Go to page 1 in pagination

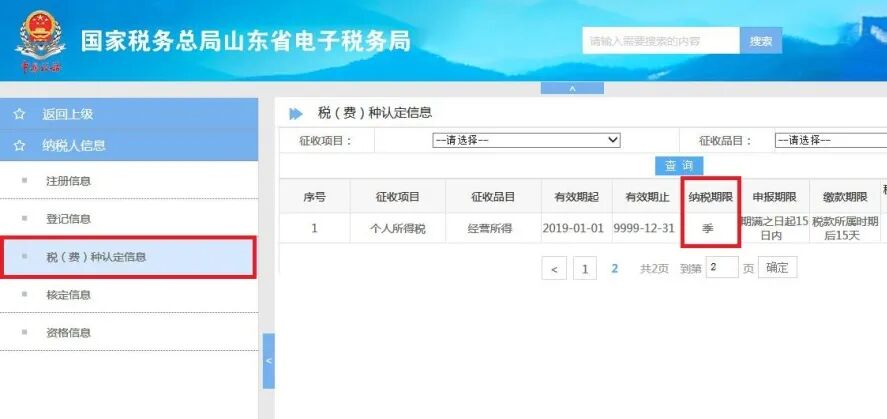click(x=585, y=268)
